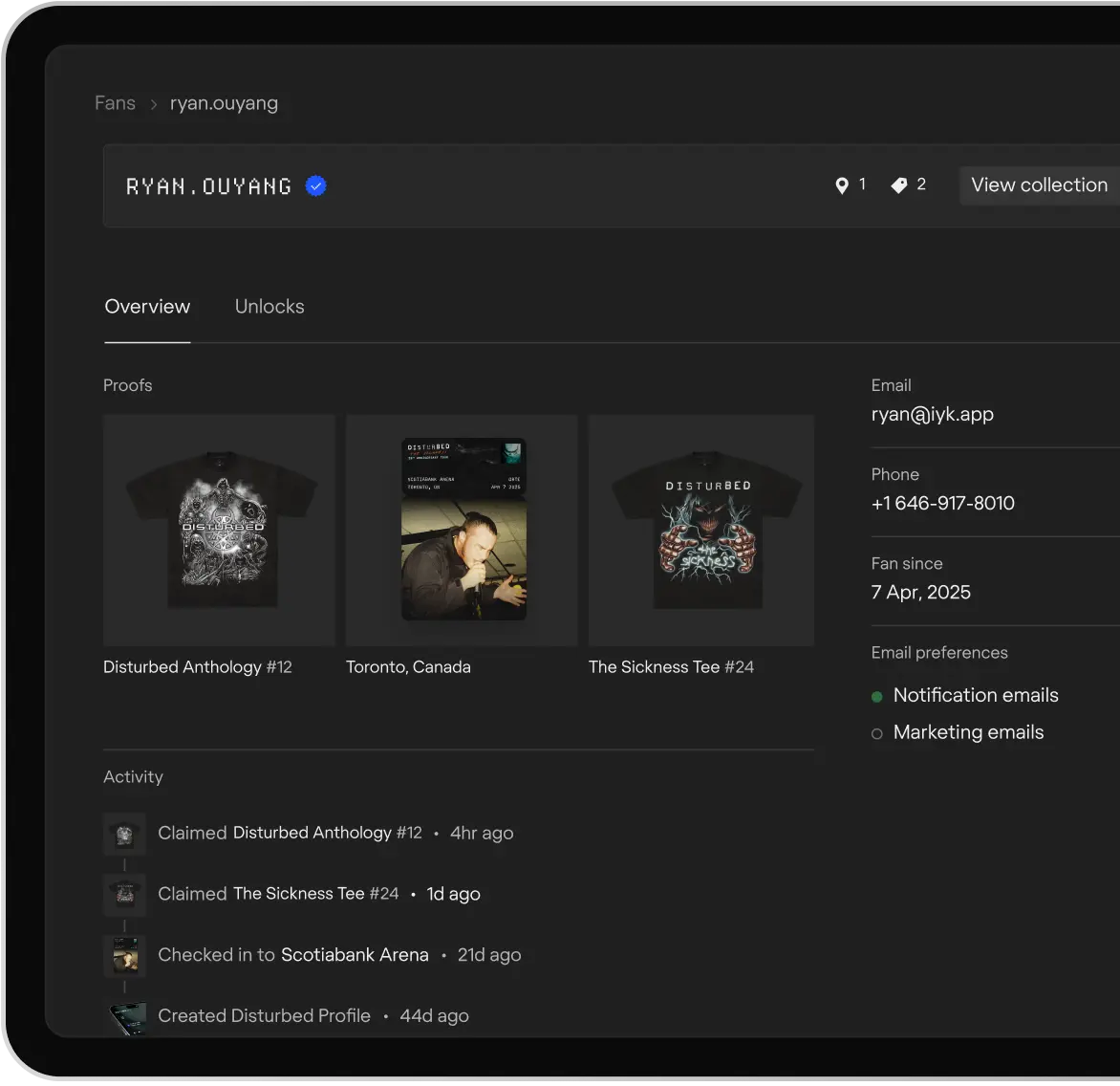Viewport: 1120px width, 1086px height.
Task: Click the email ryan@iyk.app
Action: coord(933,414)
